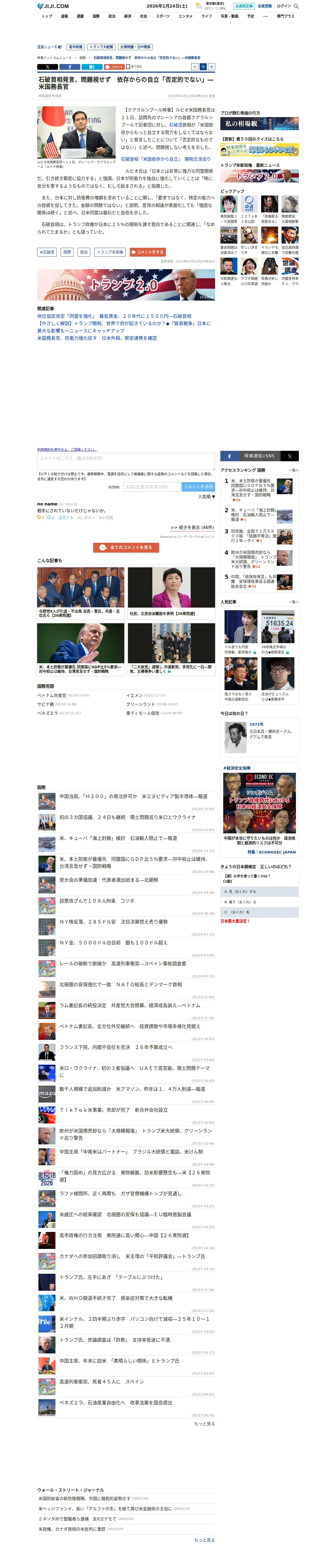Share article on X (black button)
Viewport: 336px width, 1568px height.
point(48,67)
